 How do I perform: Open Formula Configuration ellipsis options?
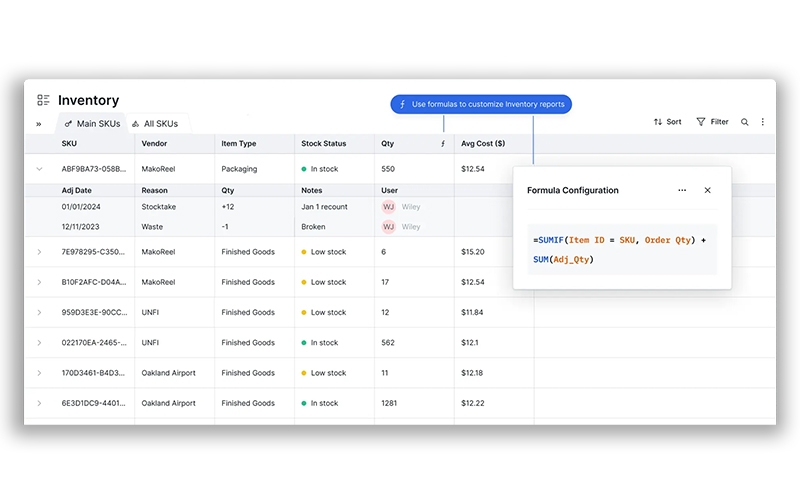(682, 190)
